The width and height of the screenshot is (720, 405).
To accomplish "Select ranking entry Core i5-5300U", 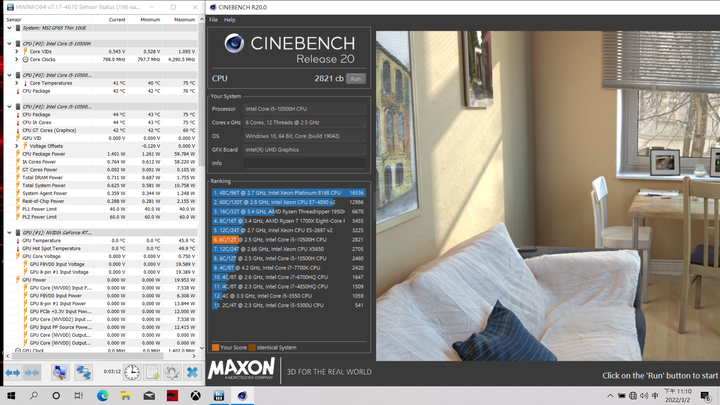I will coord(289,305).
